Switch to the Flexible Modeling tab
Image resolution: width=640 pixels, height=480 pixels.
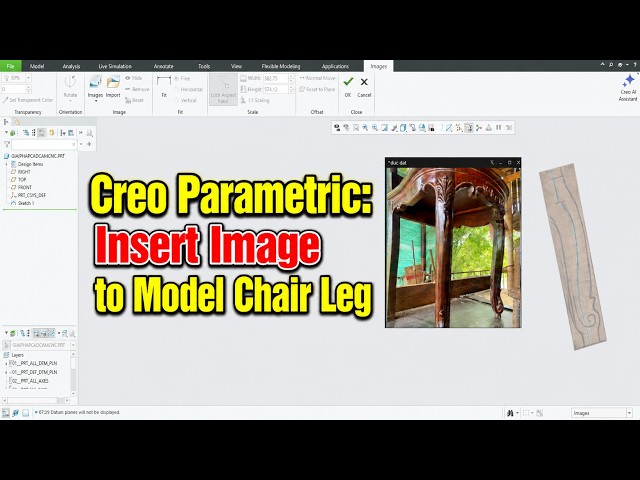point(281,66)
